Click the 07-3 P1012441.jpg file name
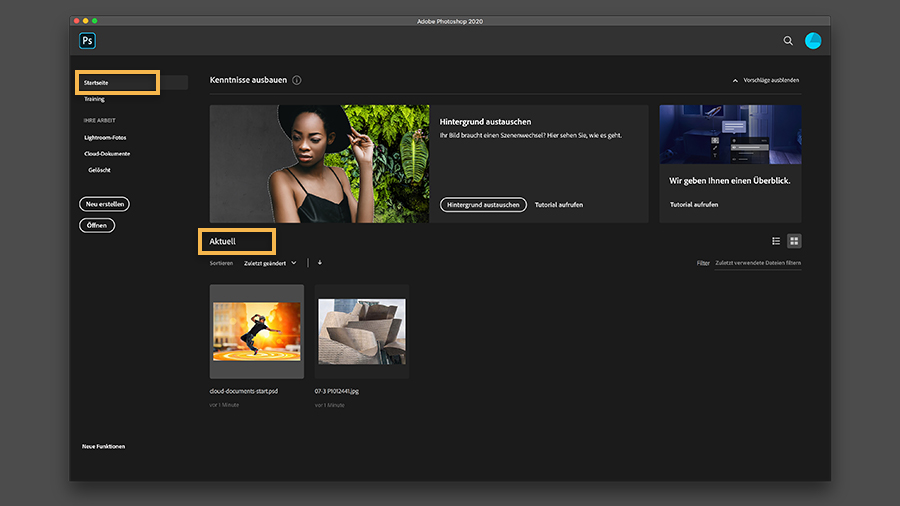The image size is (900, 506). pos(337,391)
